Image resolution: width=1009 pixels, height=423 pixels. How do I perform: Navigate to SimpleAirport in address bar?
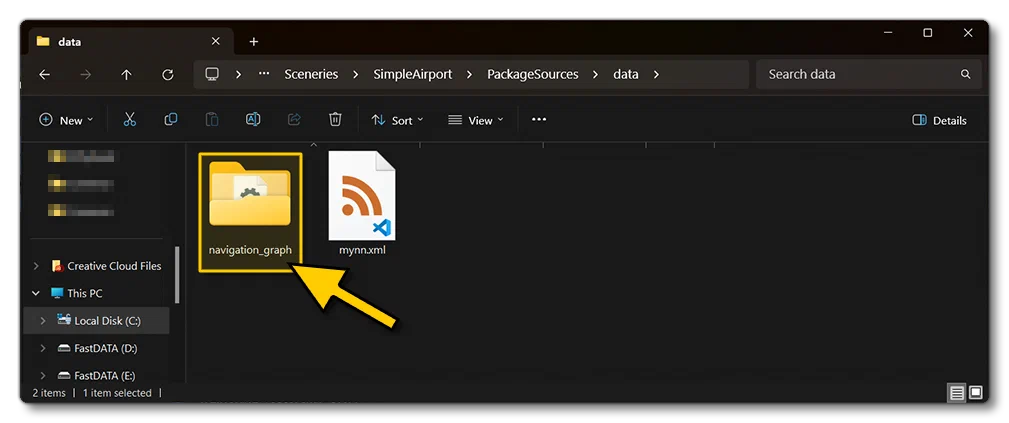[412, 75]
